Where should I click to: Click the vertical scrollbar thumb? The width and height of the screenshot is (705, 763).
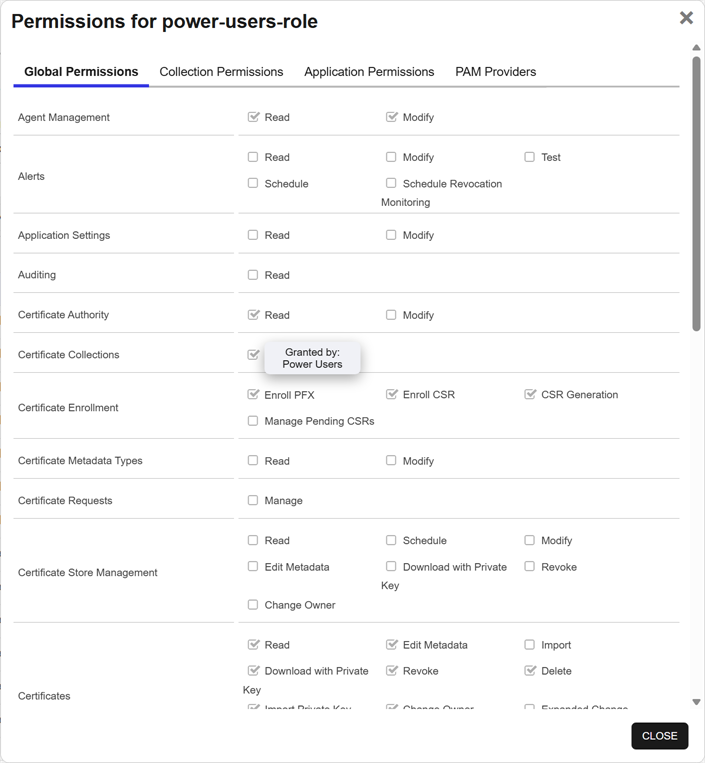(696, 194)
